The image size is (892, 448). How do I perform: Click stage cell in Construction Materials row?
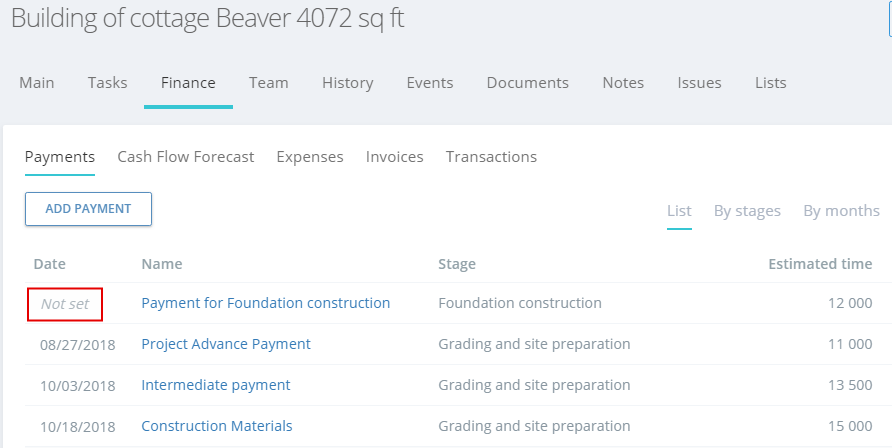(534, 426)
